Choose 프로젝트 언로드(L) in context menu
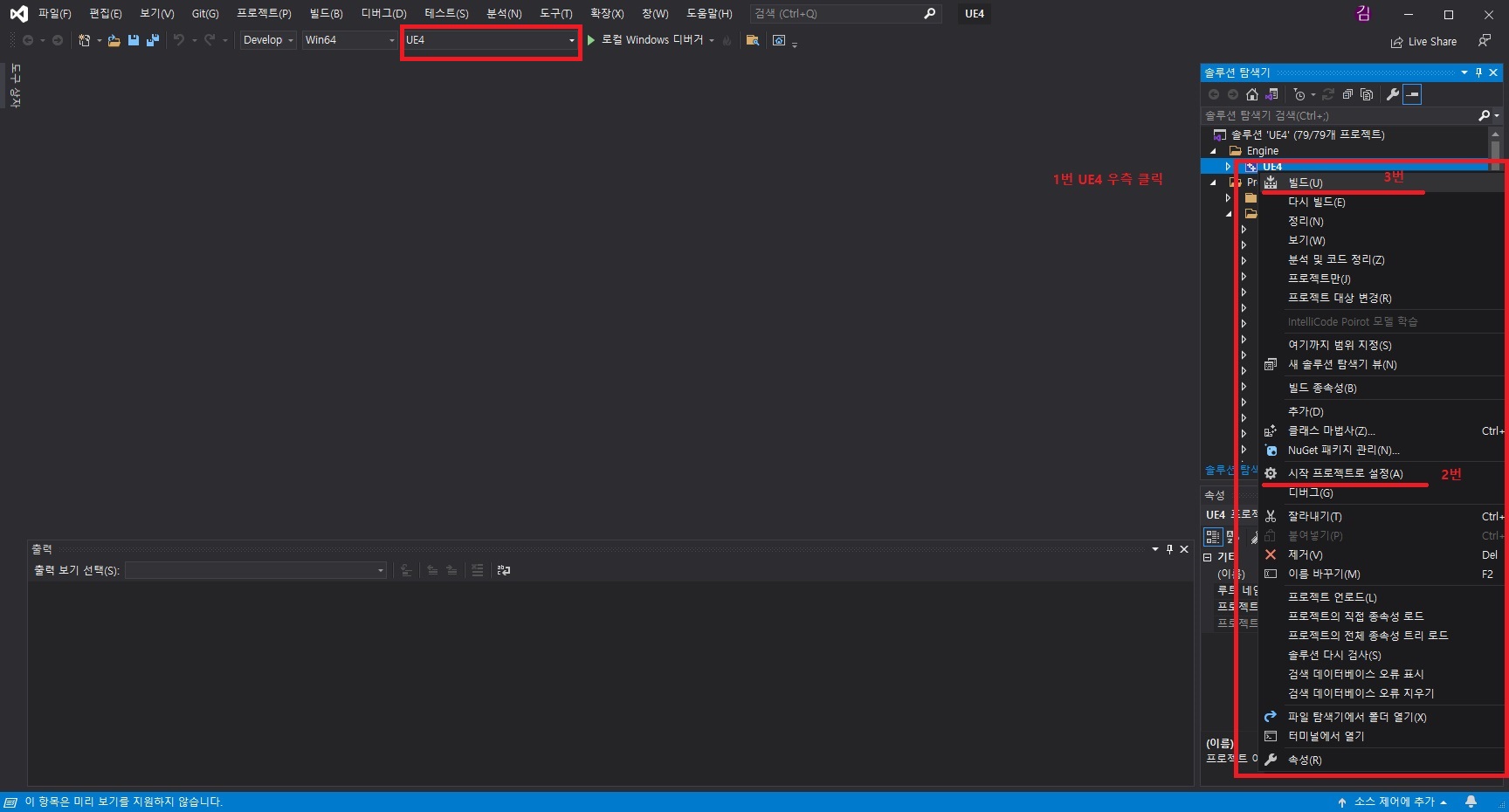Viewport: 1509px width, 812px height. point(1380,597)
